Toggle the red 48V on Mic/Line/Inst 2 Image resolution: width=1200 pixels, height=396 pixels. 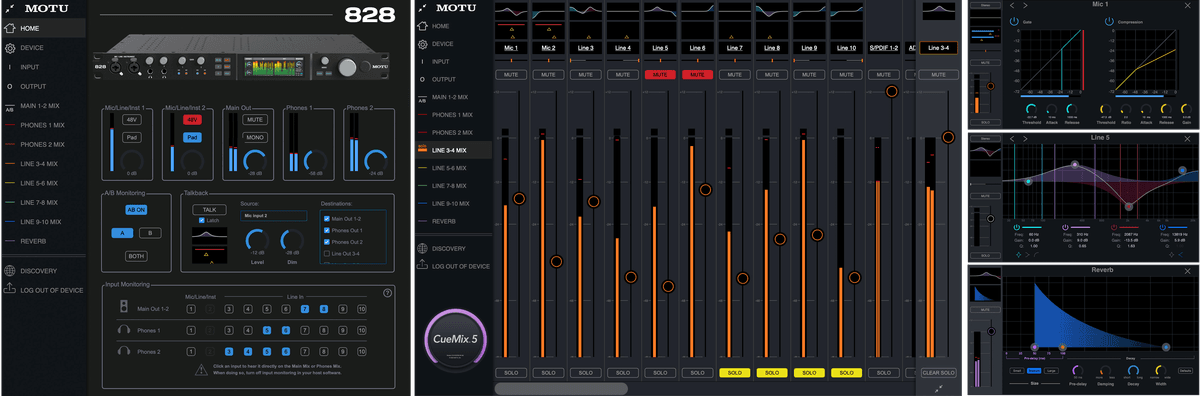(192, 119)
